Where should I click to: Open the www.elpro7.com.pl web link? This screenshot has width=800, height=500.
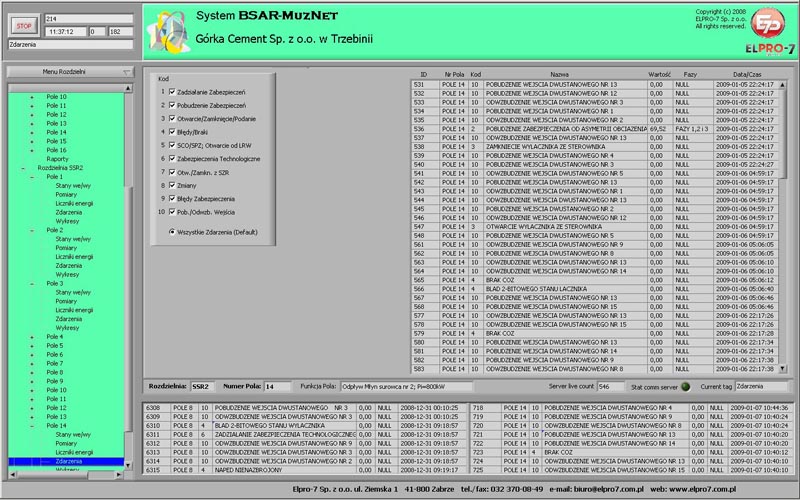705,489
